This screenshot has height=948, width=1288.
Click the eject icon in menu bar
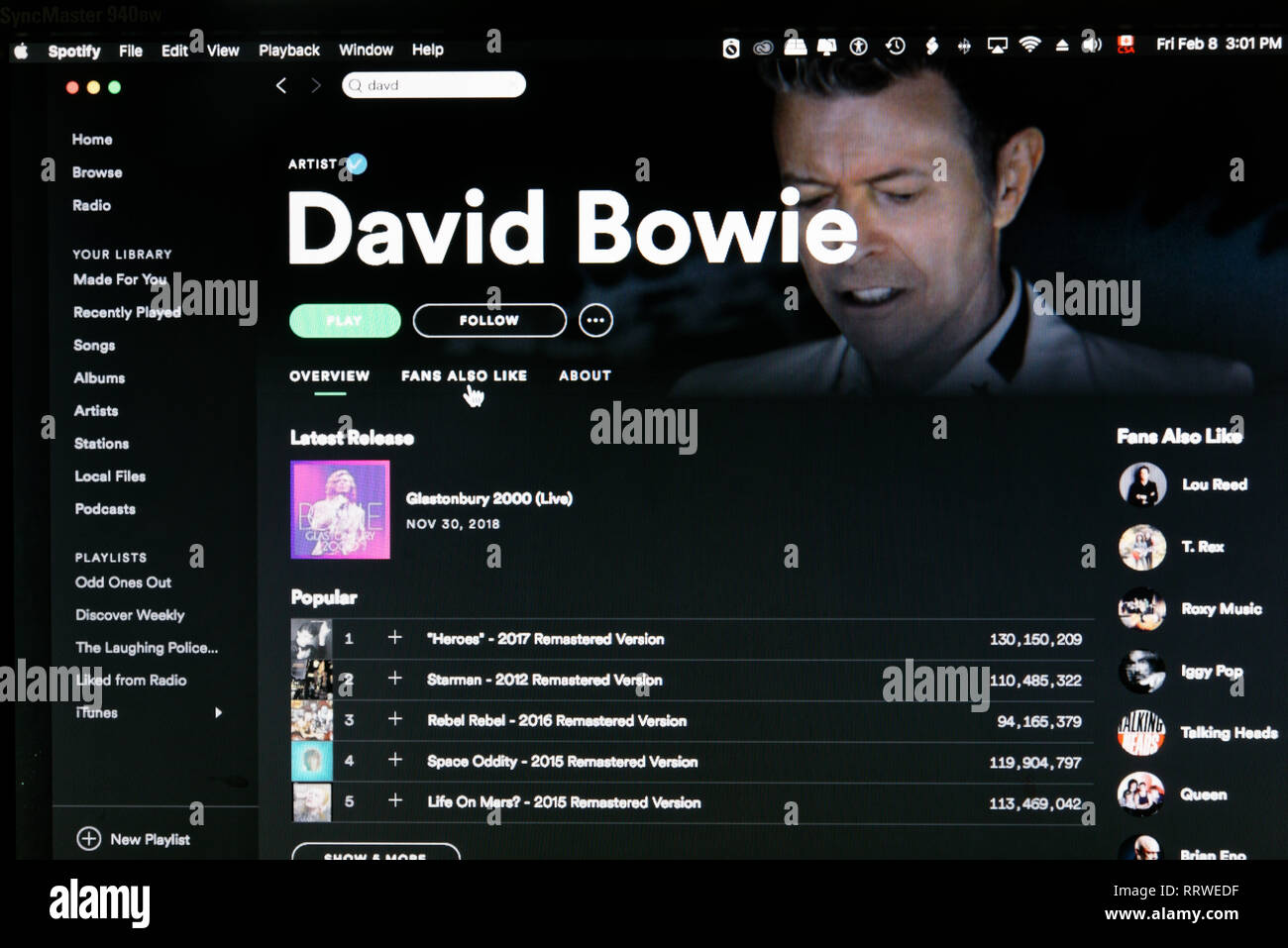pyautogui.click(x=1061, y=46)
